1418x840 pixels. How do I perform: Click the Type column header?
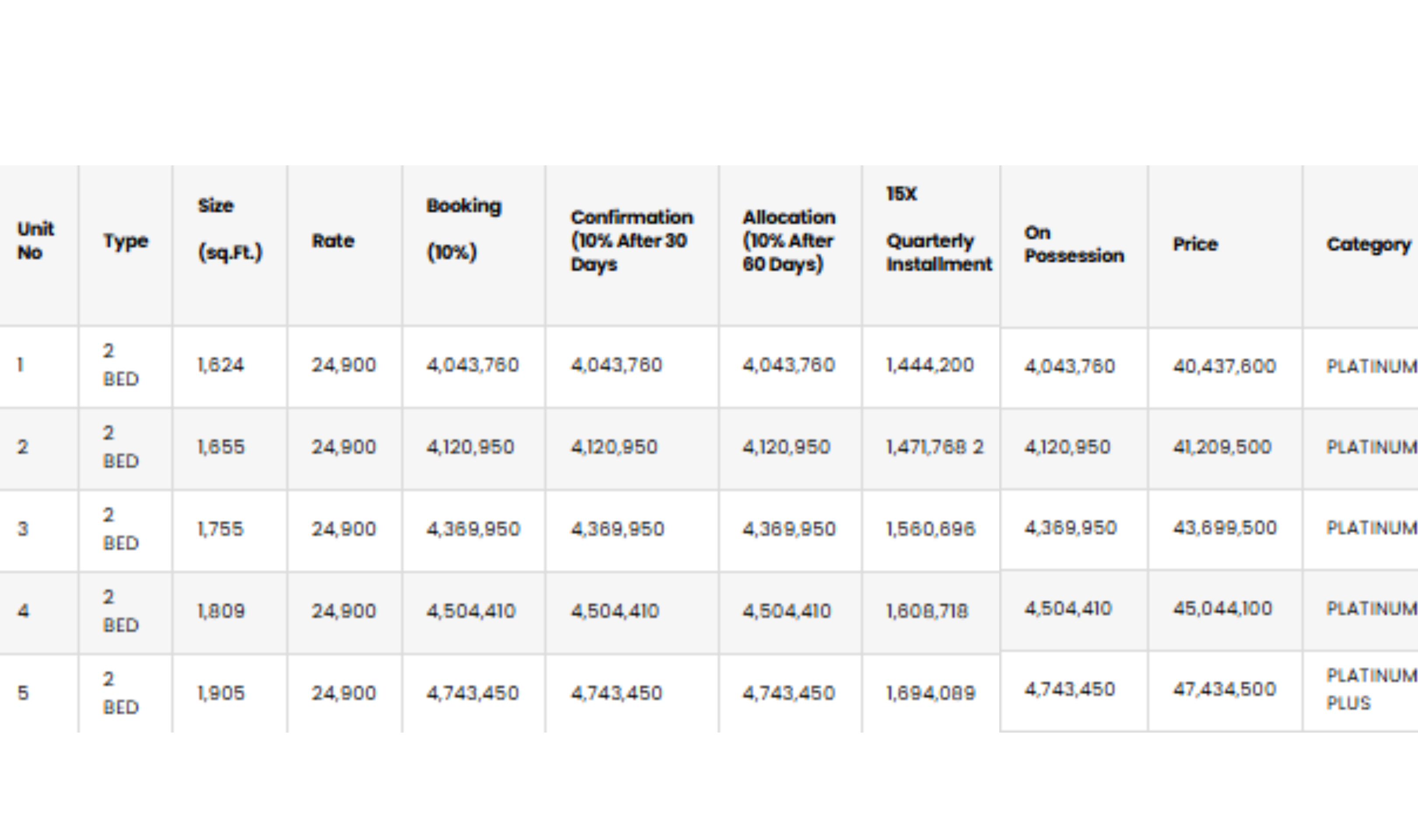point(126,241)
